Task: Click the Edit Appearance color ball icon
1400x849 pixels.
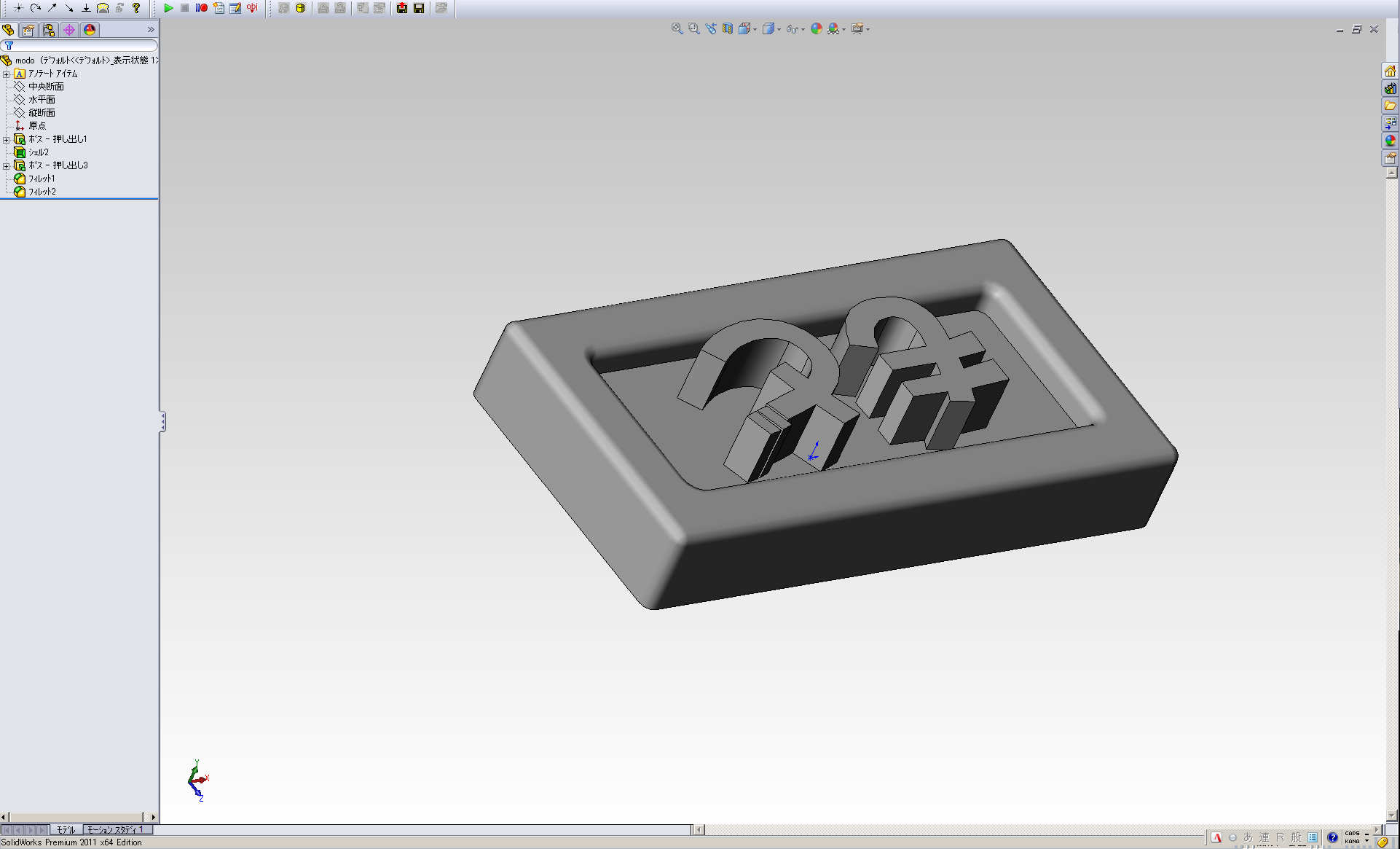Action: pyautogui.click(x=816, y=28)
